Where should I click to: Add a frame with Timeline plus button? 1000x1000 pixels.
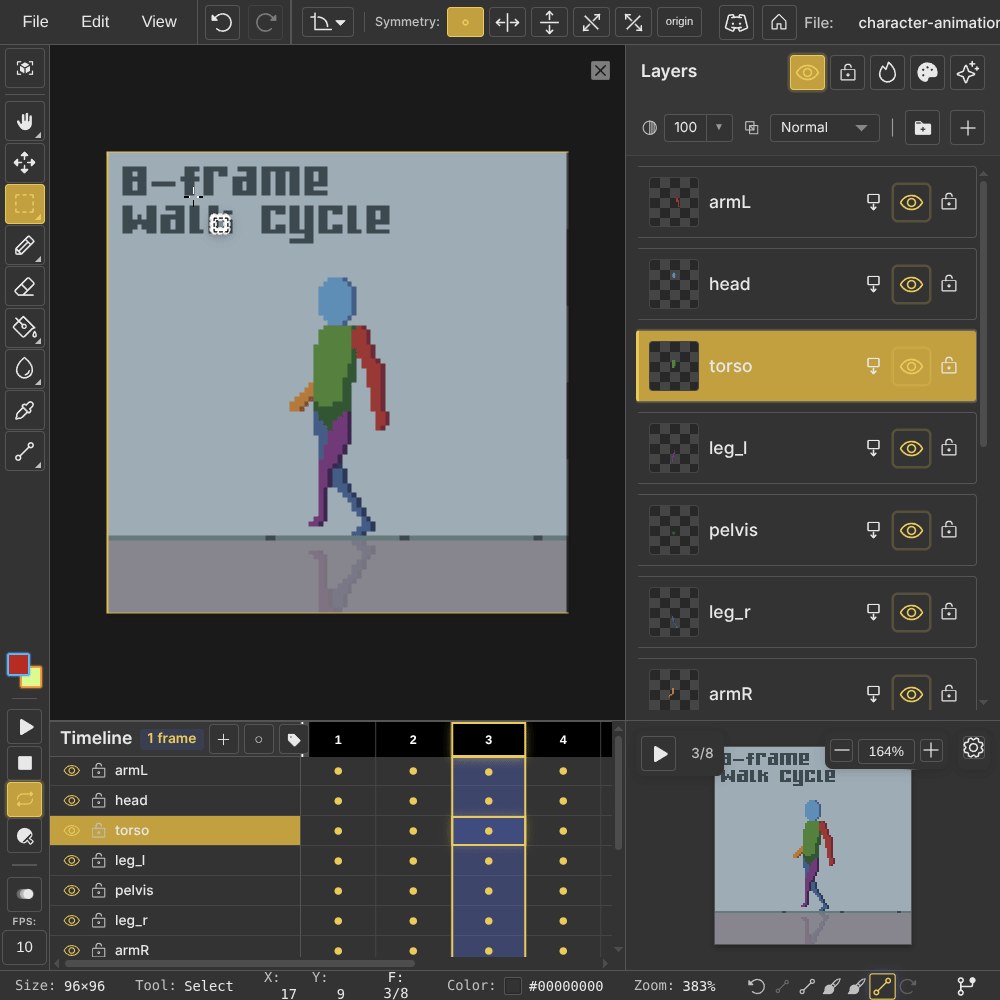click(223, 739)
